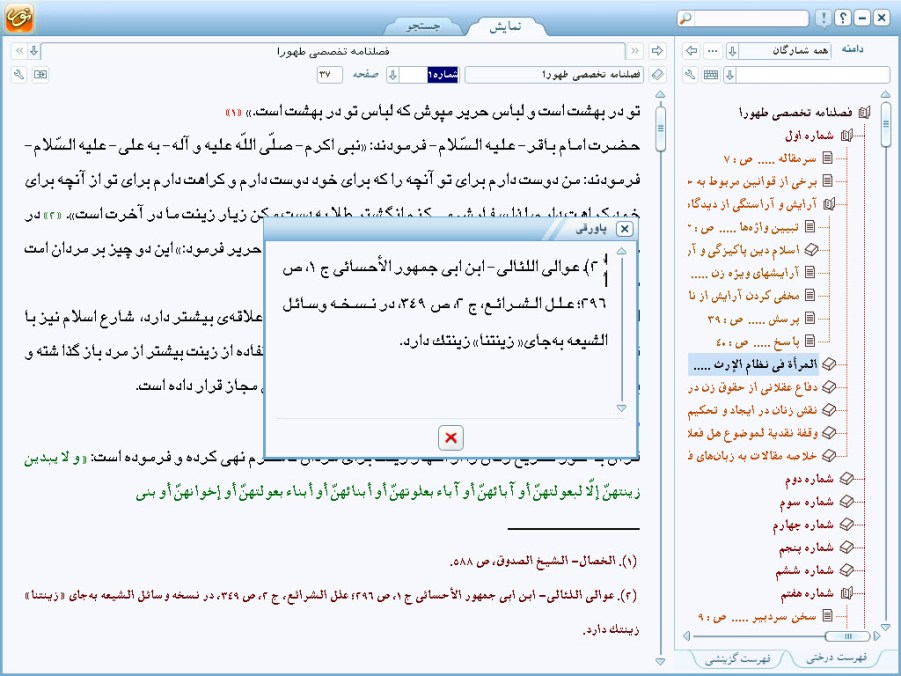Image resolution: width=901 pixels, height=676 pixels.
Task: Switch to the جستجو tab
Action: pos(423,26)
